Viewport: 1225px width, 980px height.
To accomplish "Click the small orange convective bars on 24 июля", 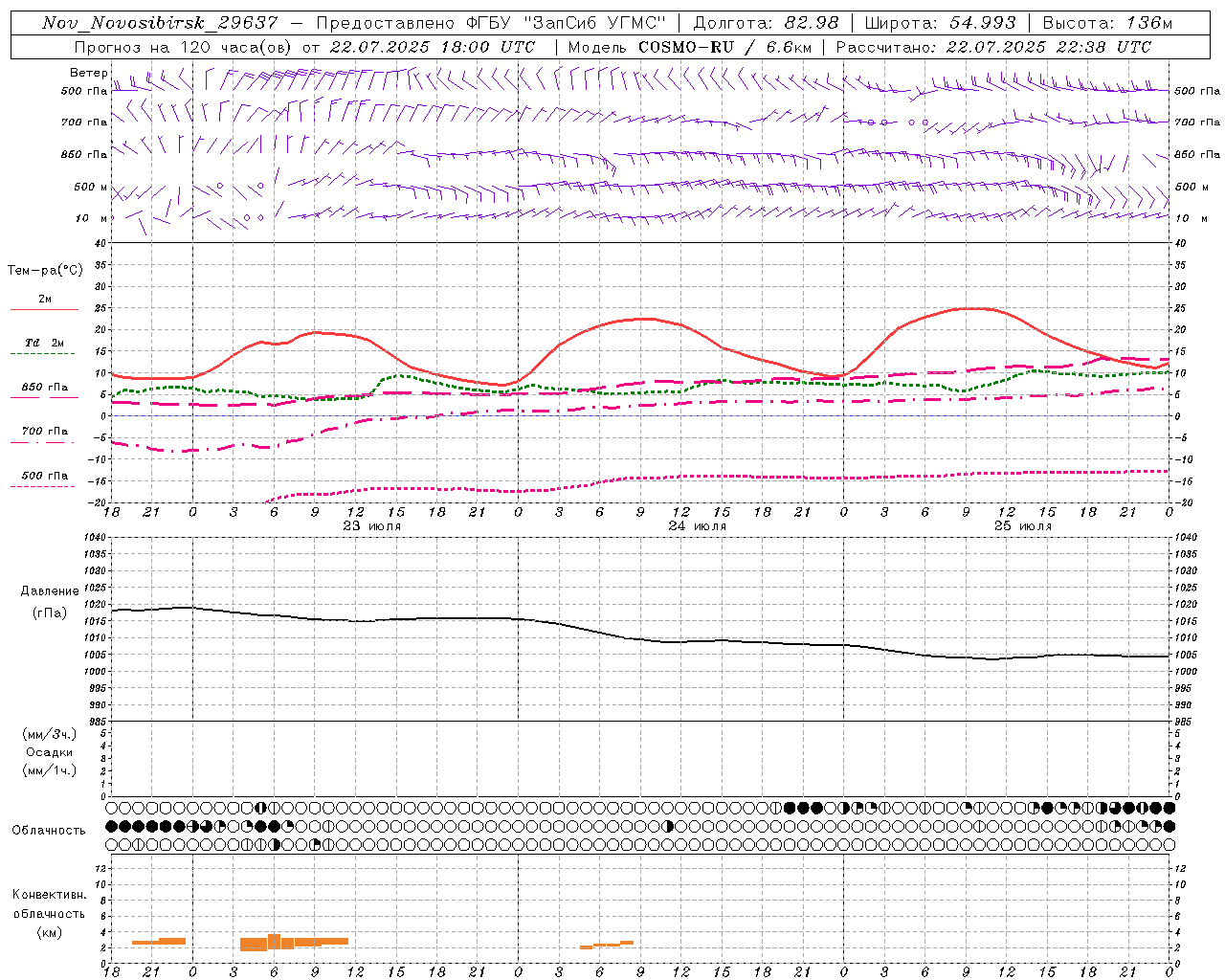I will tap(607, 945).
